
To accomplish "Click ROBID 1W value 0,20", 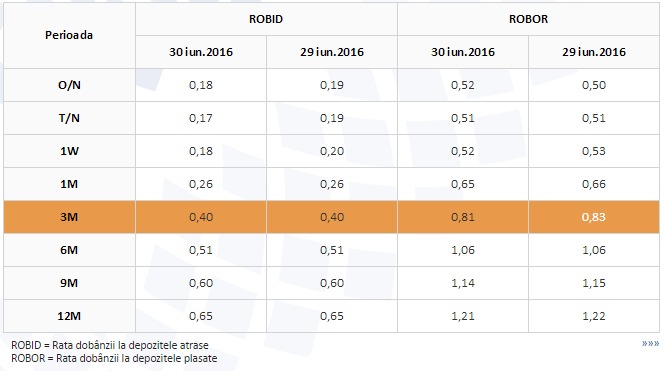I will [332, 151].
